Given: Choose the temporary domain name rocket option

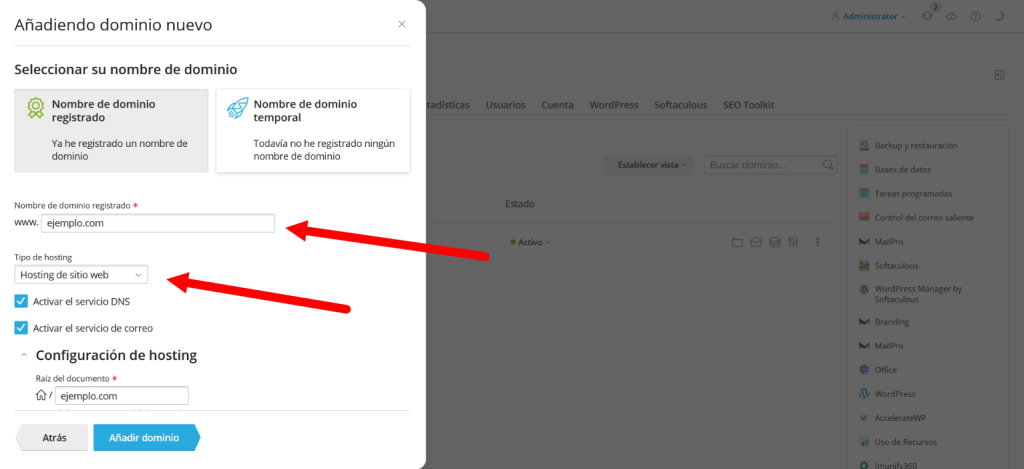Looking at the screenshot, I should 313,130.
